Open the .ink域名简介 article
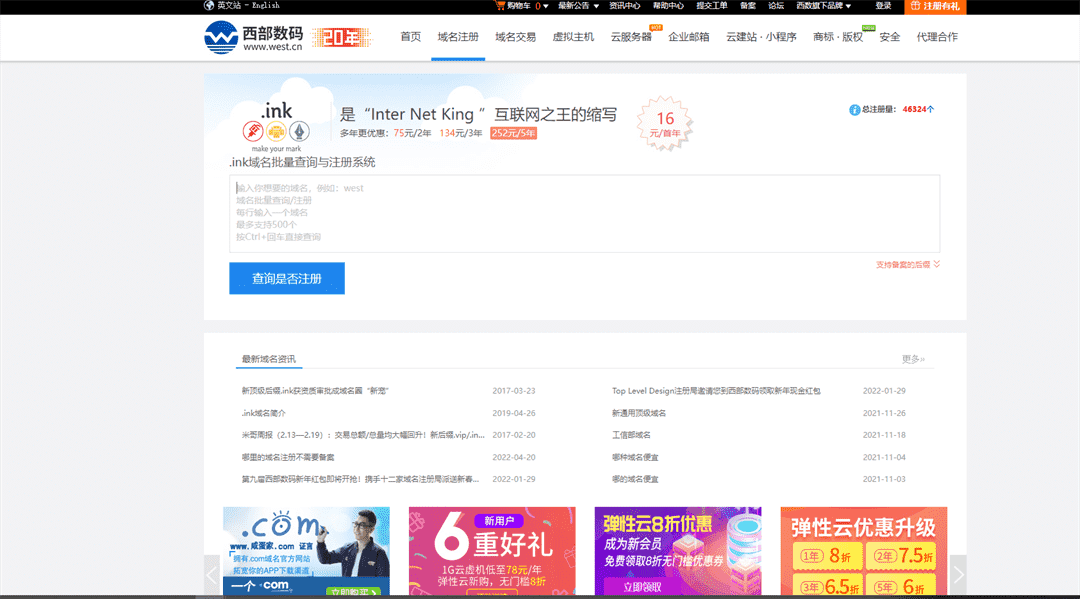Screen dimensions: 1080x599 [263, 413]
